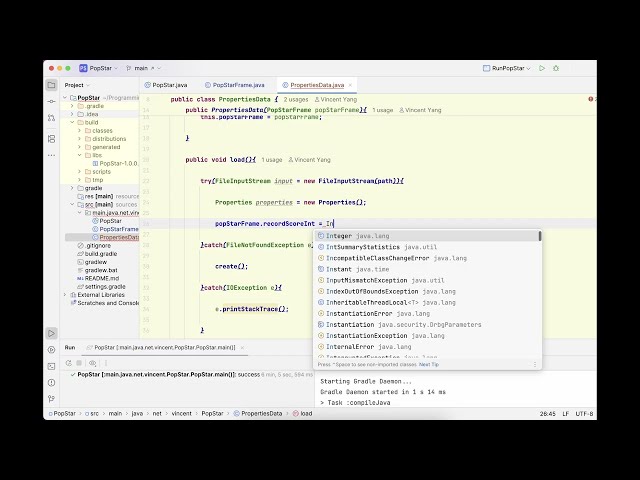
Task: Open the PopStar project dropdown
Action: [104, 68]
